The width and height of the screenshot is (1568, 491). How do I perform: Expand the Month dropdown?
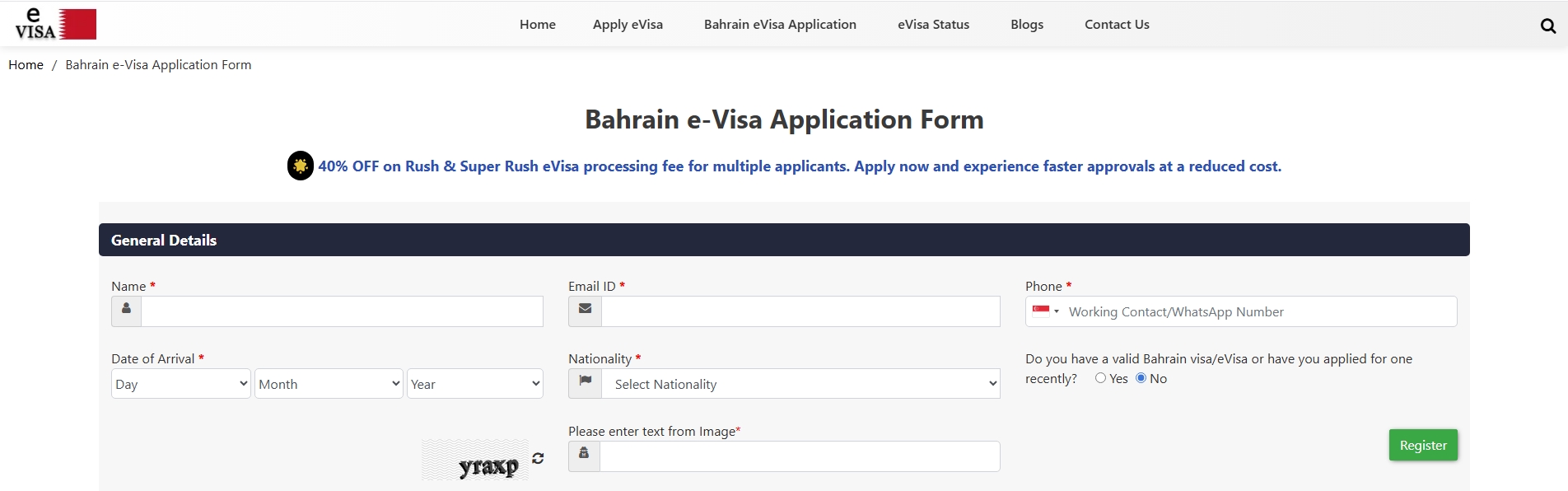pos(329,384)
